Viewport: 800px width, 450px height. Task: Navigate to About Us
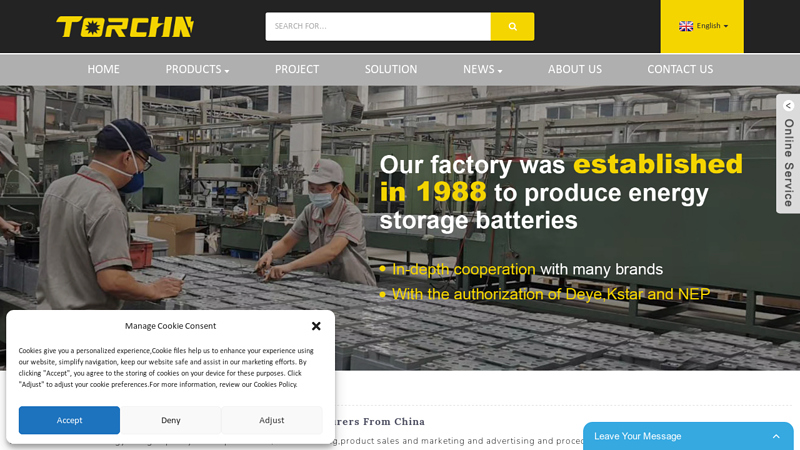pyautogui.click(x=574, y=69)
